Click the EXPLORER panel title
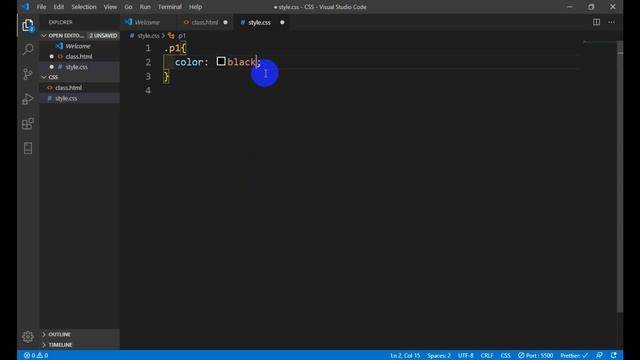This screenshot has height=360, width=640. [60, 22]
